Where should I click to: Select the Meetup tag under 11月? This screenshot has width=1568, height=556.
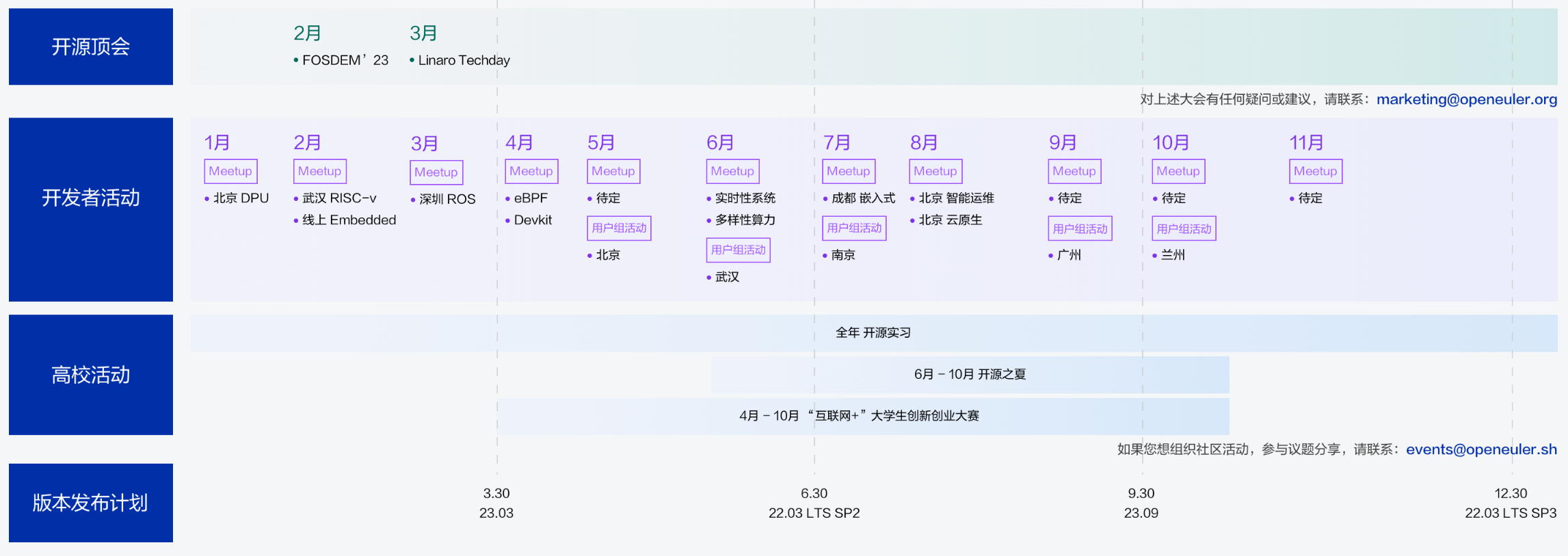(x=1315, y=171)
